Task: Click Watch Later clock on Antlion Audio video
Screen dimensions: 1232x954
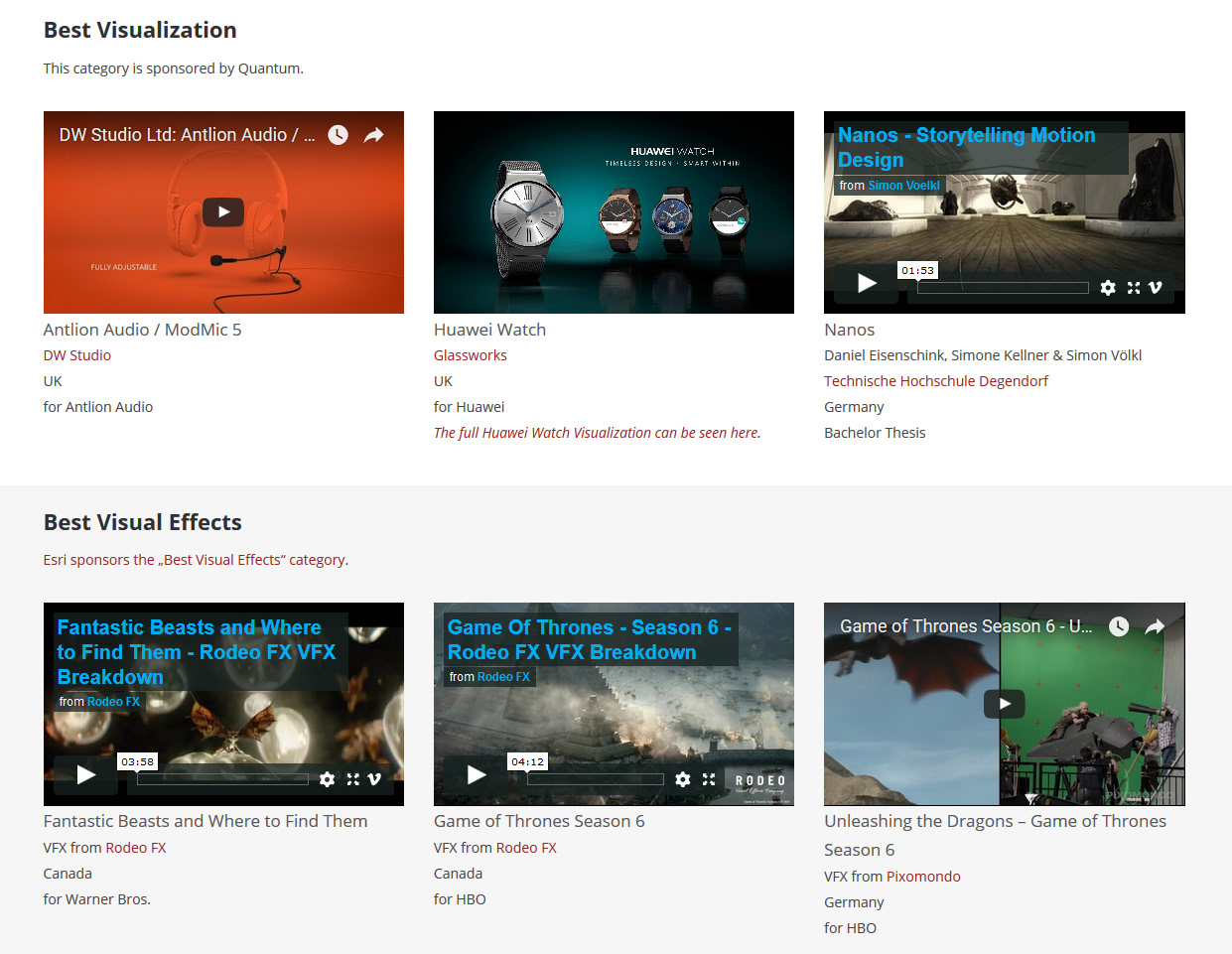Action: pos(339,135)
